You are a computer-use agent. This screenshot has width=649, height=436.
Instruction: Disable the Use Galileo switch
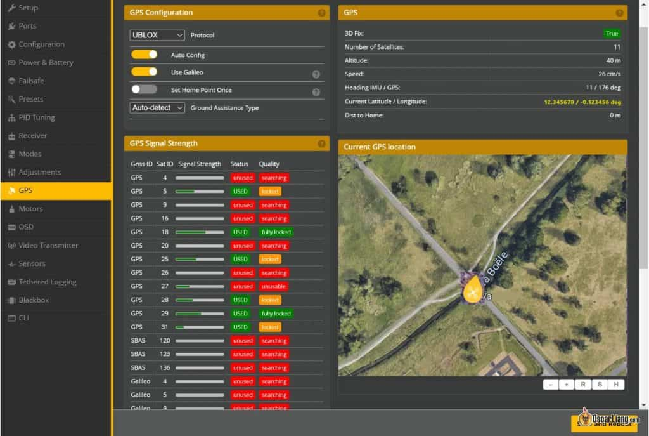pos(144,72)
